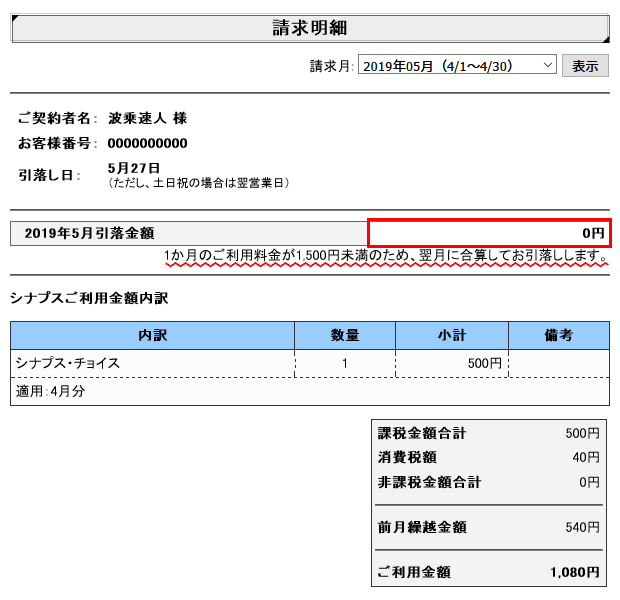Click the 課税金額合計 label

pyautogui.click(x=422, y=433)
